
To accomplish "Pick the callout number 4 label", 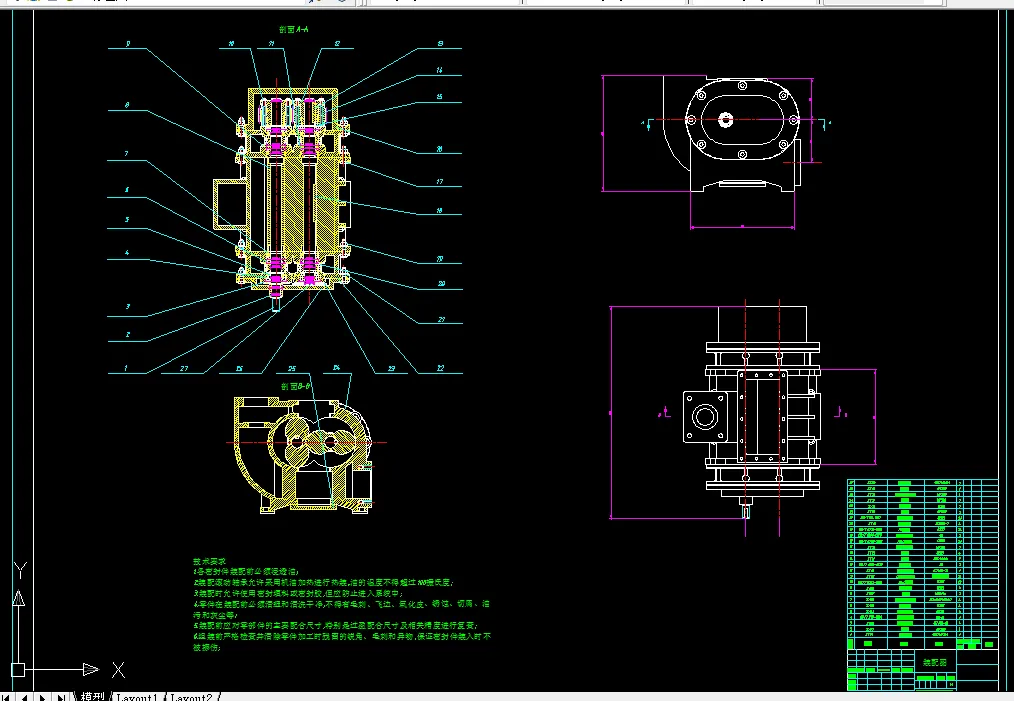I will 127,253.
